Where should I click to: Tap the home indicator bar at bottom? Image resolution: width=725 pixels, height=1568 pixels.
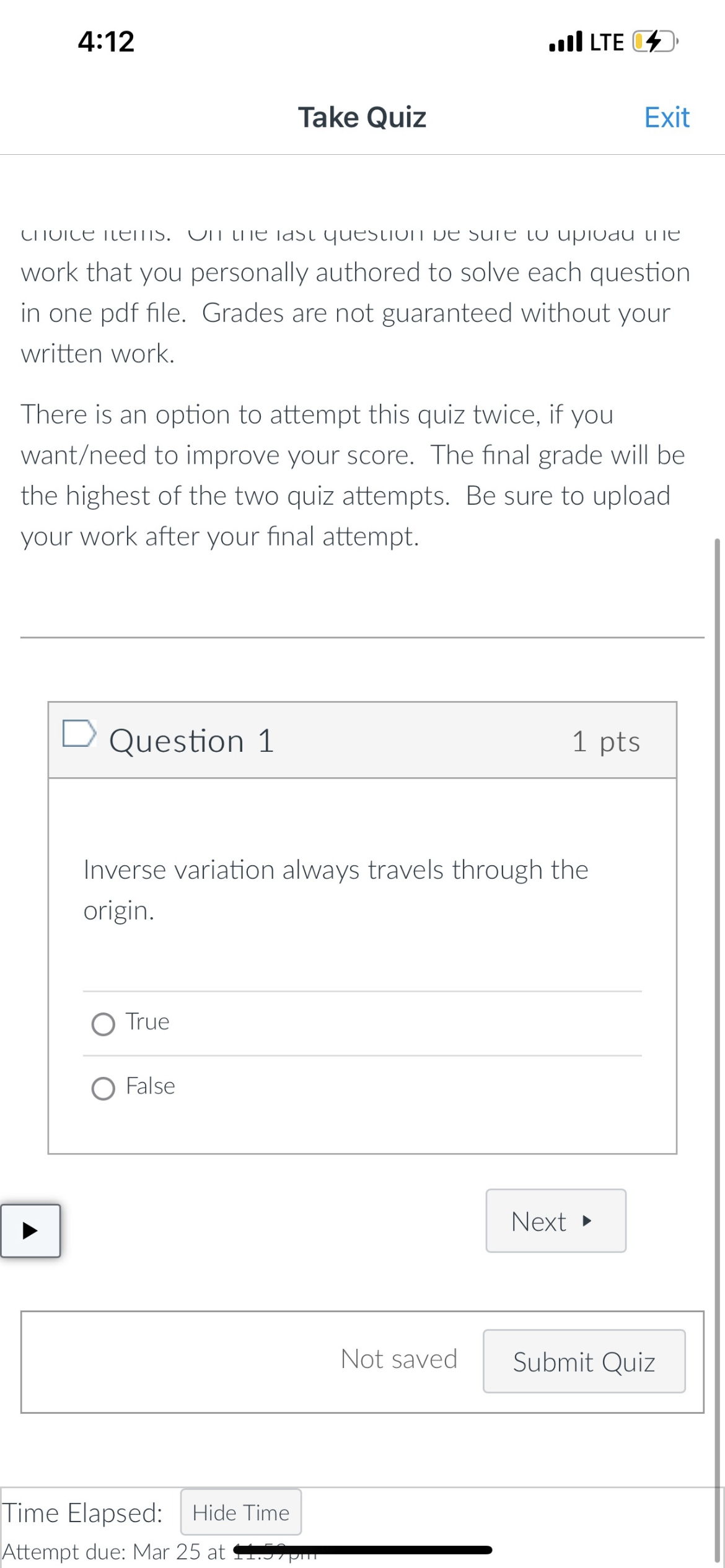[x=362, y=1551]
